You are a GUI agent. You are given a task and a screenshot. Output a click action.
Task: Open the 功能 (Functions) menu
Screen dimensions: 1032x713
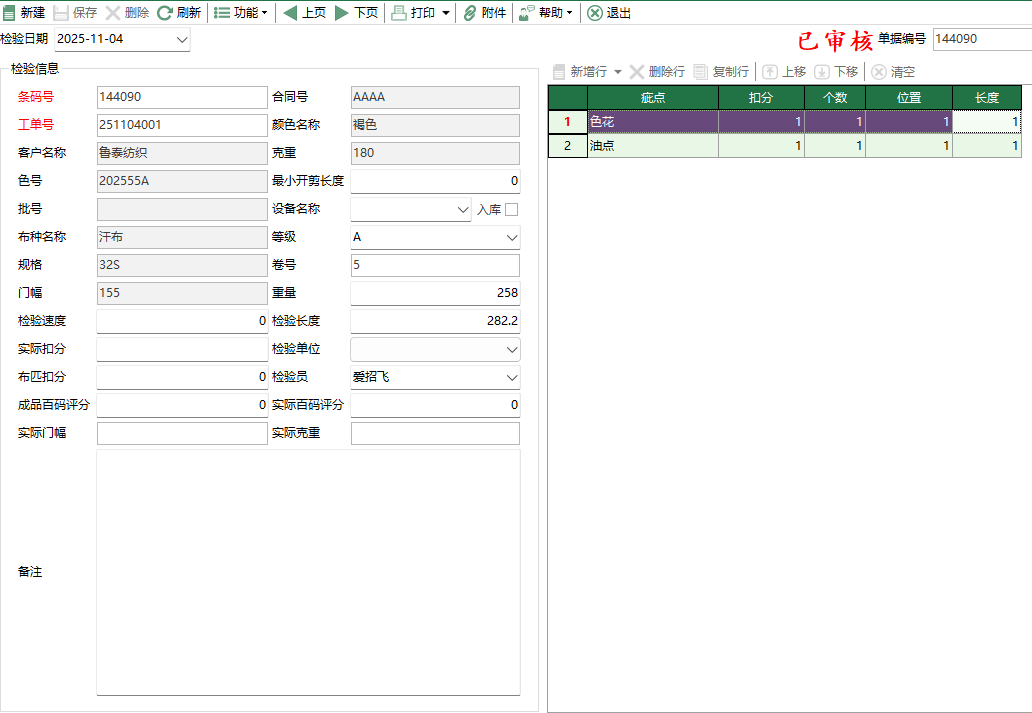pos(240,13)
